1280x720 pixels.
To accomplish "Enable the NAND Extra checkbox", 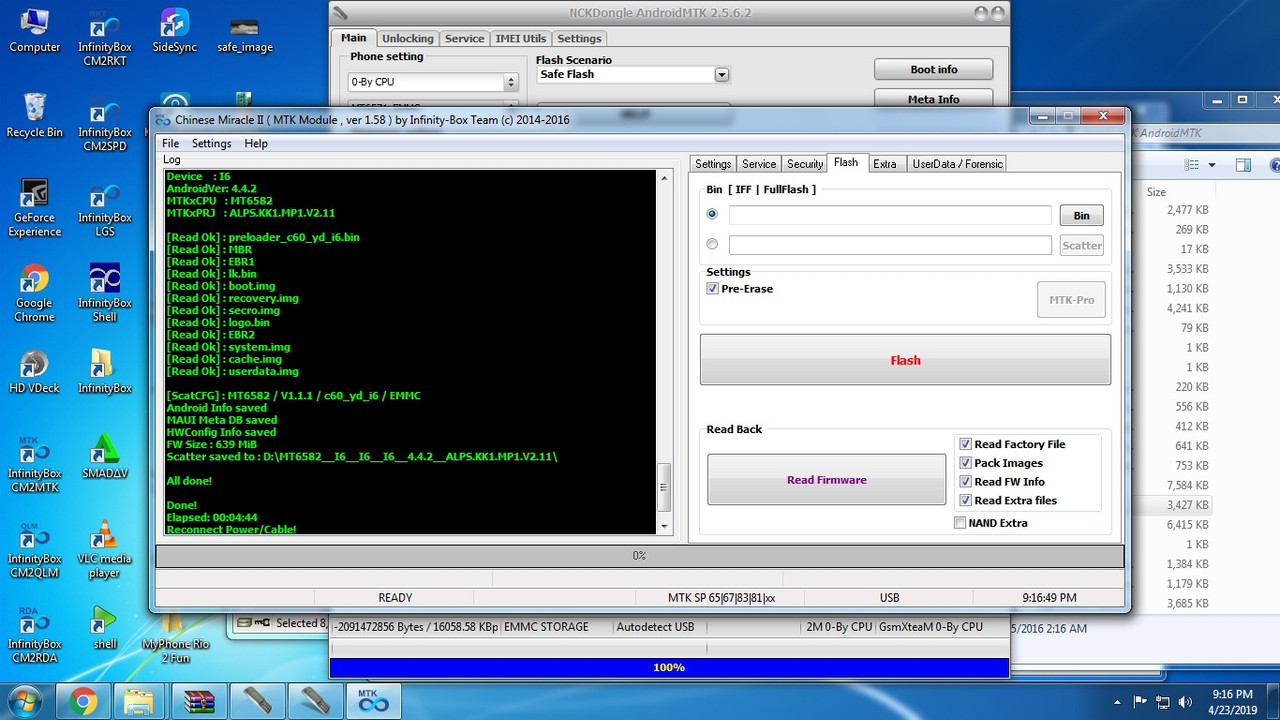I will 960,523.
